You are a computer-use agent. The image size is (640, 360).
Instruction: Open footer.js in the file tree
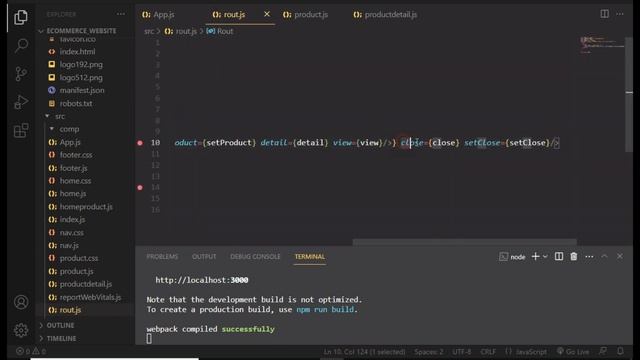pyautogui.click(x=73, y=168)
